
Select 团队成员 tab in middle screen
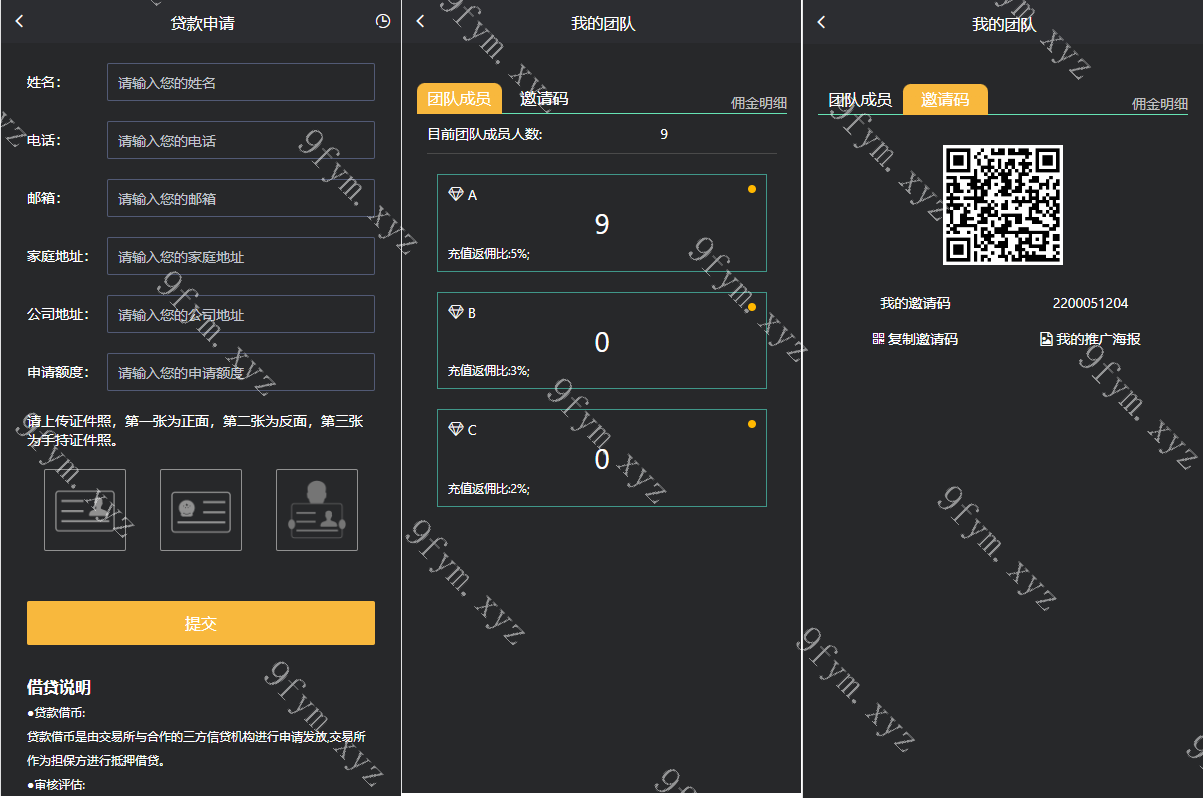(x=459, y=99)
